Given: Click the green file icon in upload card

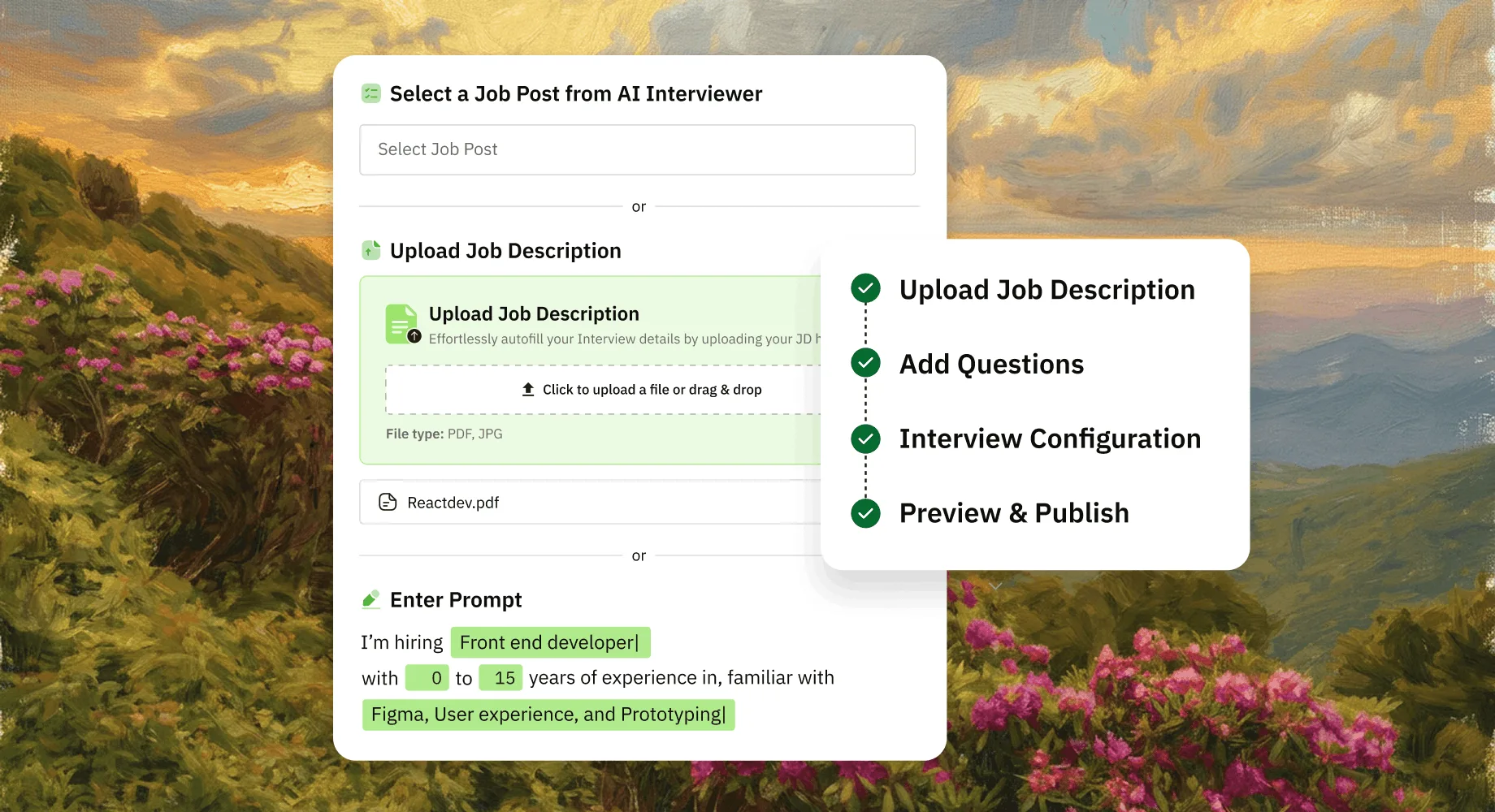Looking at the screenshot, I should pyautogui.click(x=403, y=324).
